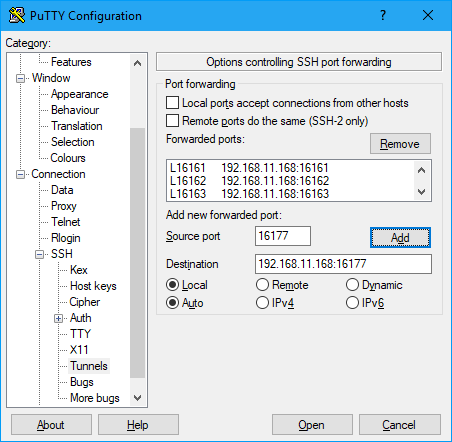This screenshot has width=452, height=442.
Task: Select forwarded port entry L16163
Action: 291,194
